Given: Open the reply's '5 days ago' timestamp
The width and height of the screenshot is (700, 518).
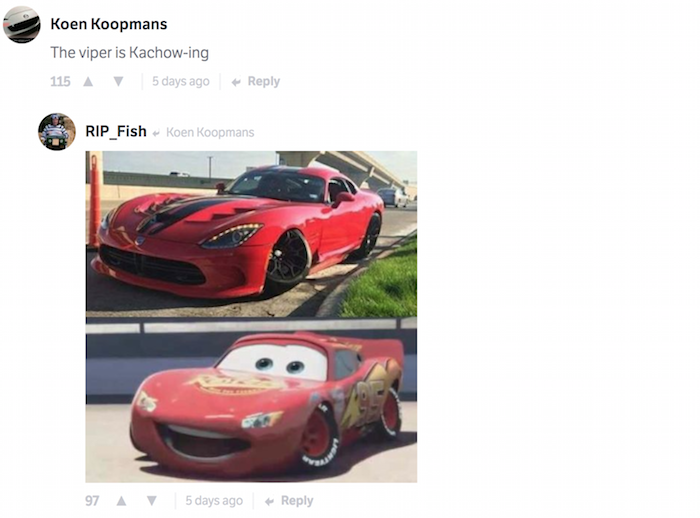Looking at the screenshot, I should (214, 501).
